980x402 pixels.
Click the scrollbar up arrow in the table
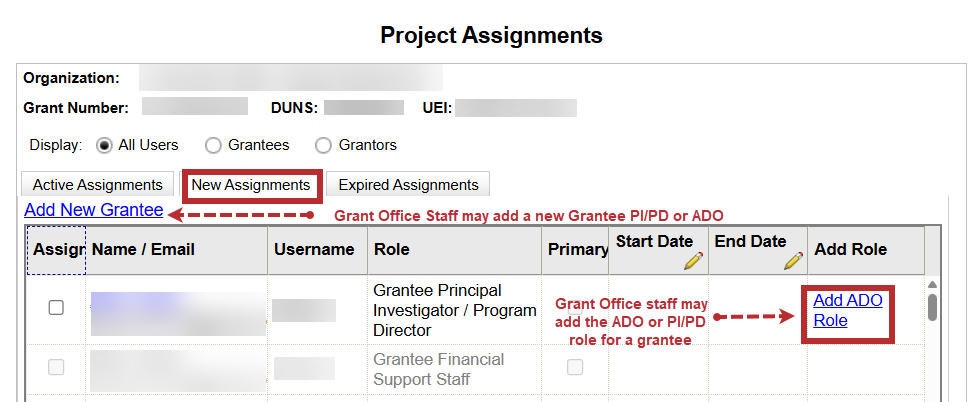932,283
